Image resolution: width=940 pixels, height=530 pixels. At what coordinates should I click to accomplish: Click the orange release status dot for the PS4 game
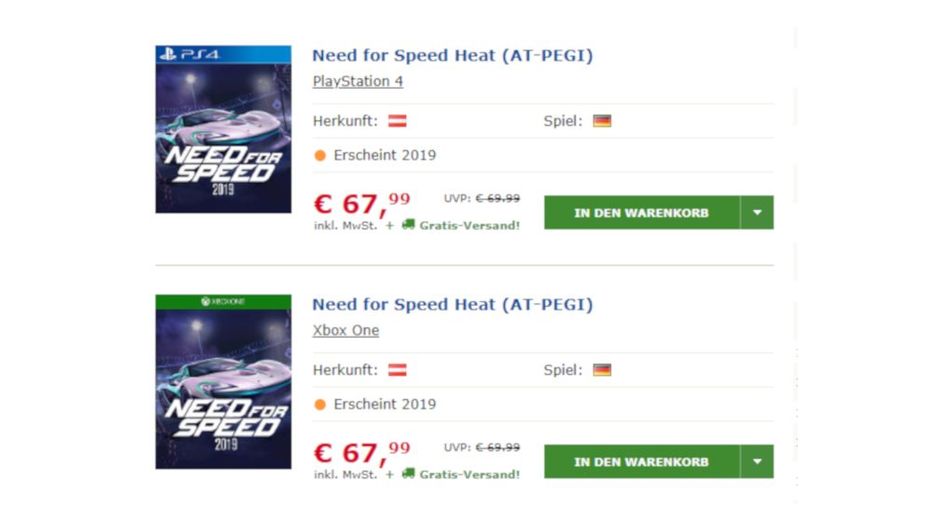[x=320, y=156]
